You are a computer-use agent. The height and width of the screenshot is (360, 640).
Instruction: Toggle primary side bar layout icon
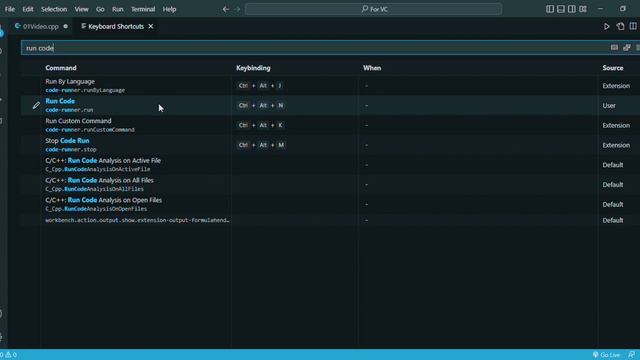pyautogui.click(x=550, y=9)
